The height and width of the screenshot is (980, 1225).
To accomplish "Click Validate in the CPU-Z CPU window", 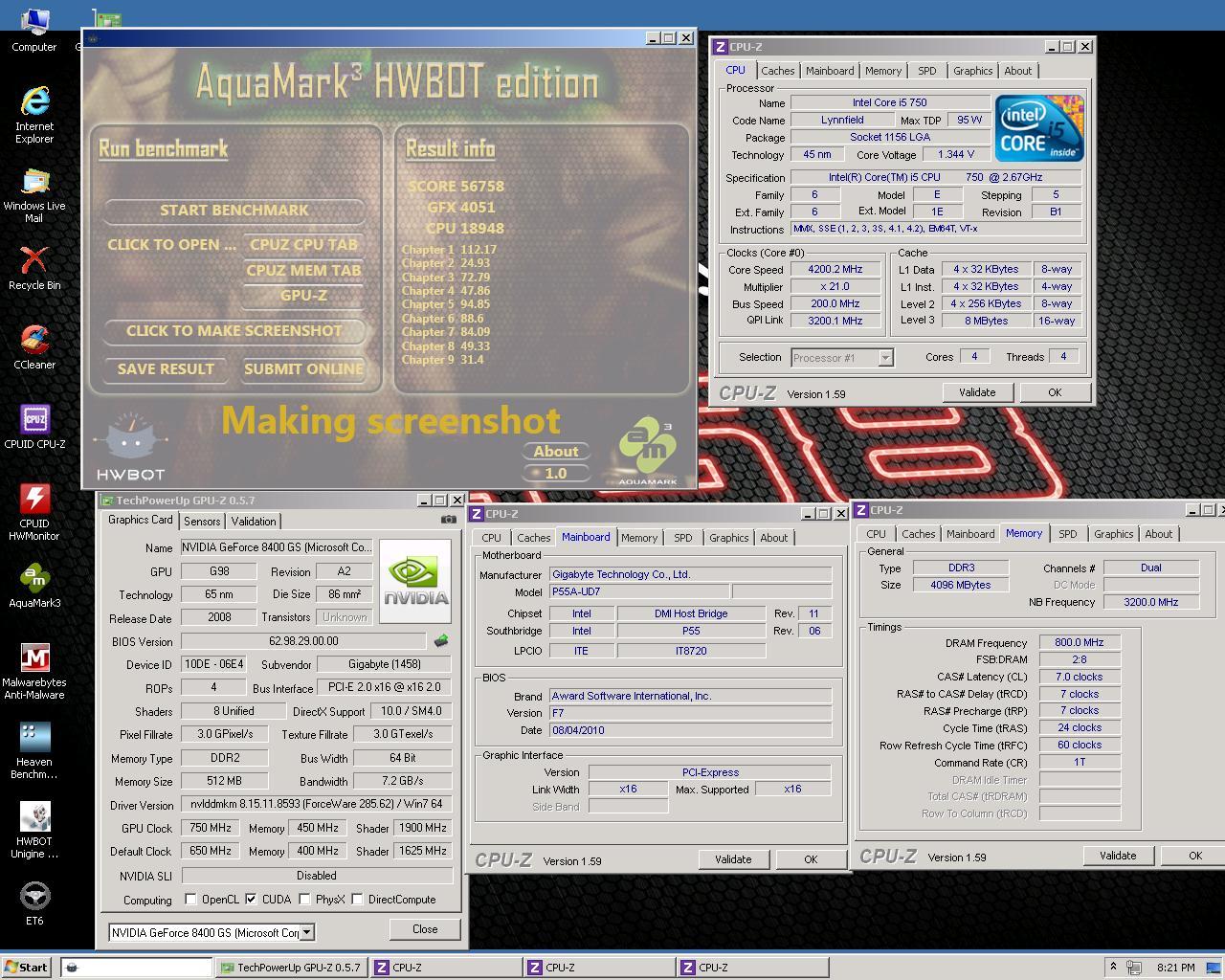I will coord(976,392).
